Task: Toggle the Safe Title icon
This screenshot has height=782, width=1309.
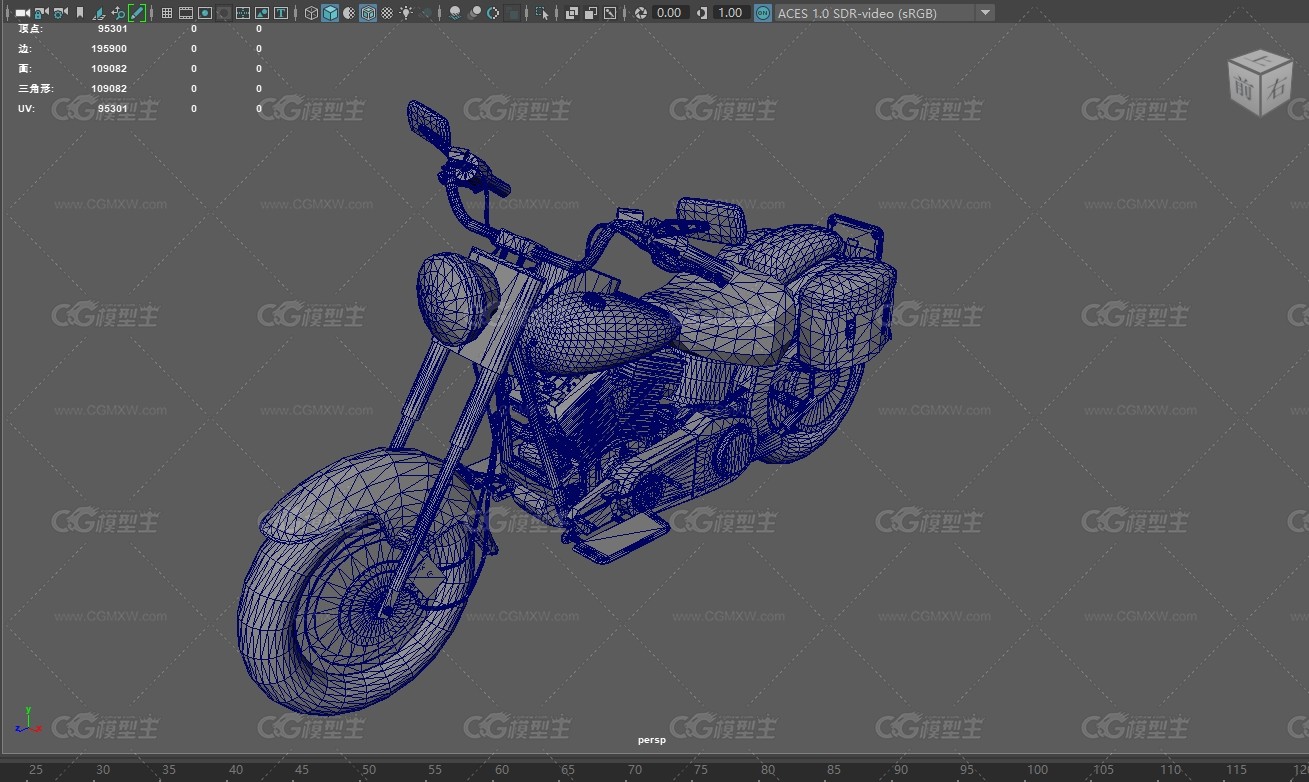Action: point(280,13)
